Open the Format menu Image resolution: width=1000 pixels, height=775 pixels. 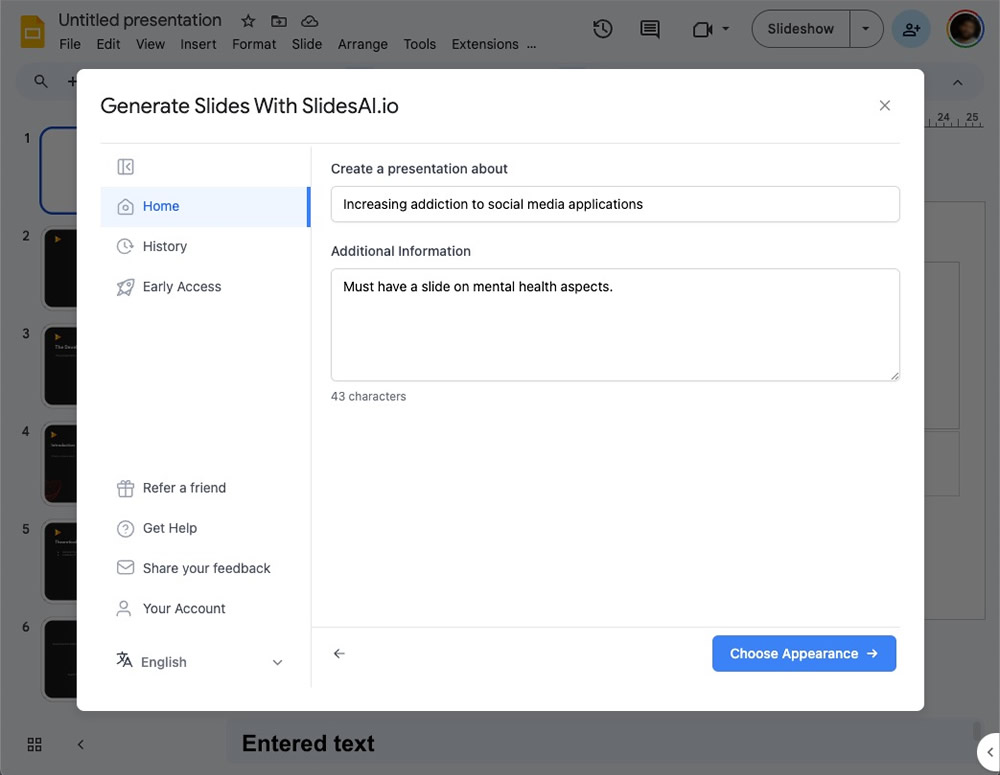click(x=254, y=44)
